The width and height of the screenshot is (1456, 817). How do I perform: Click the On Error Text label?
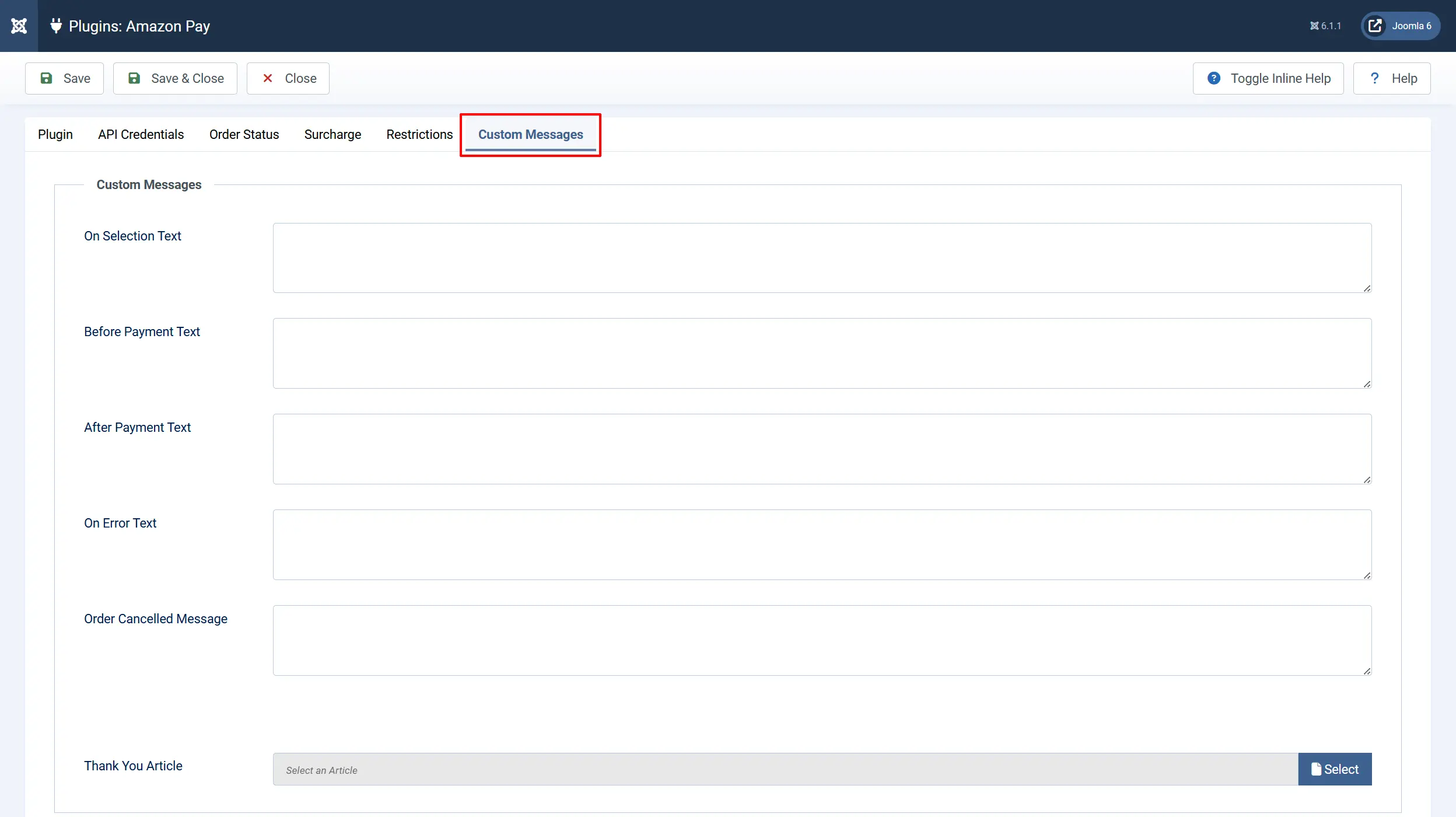(120, 523)
